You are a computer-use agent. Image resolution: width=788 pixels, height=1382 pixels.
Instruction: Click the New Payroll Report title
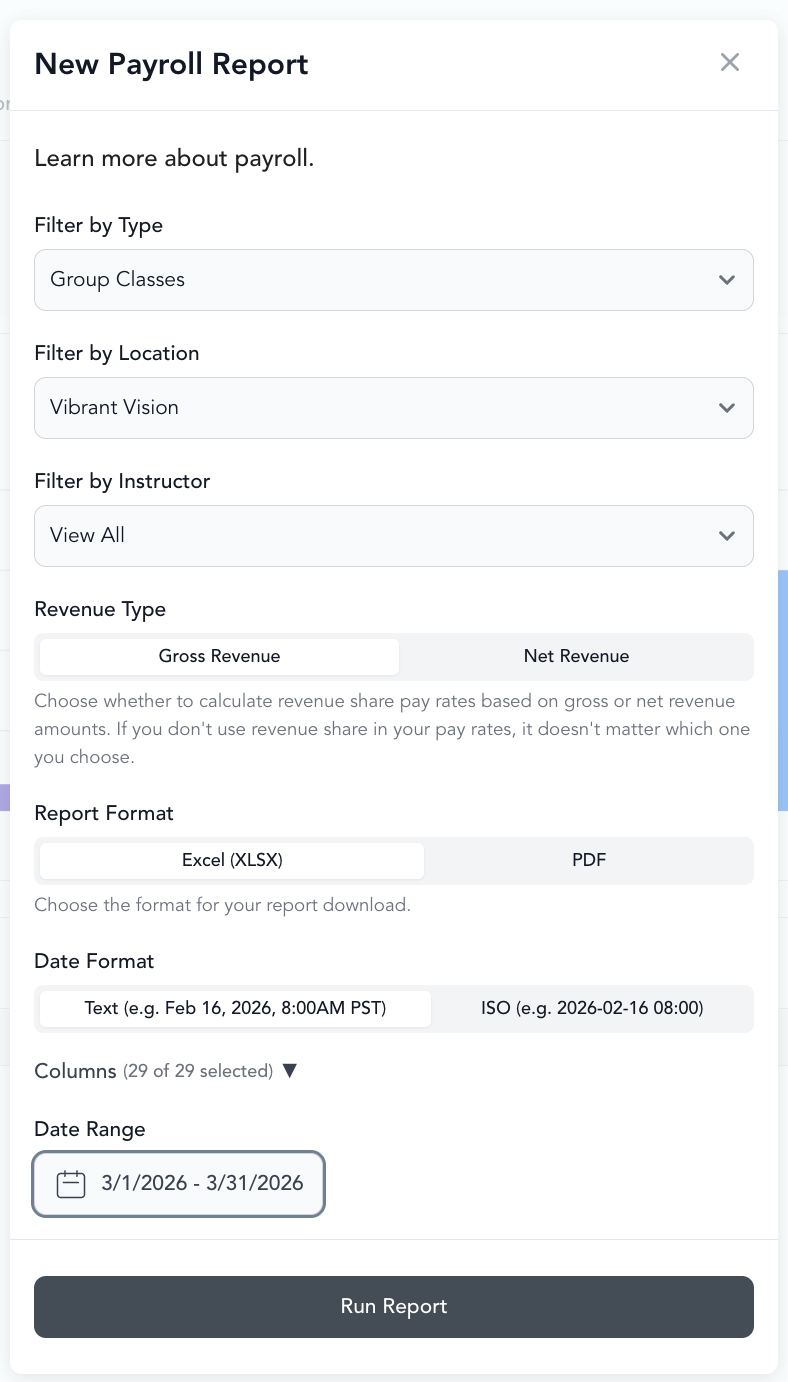point(171,64)
